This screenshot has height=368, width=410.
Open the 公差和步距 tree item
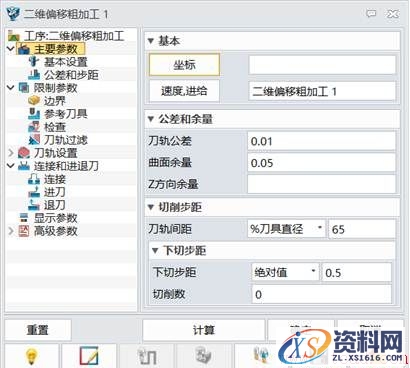(71, 75)
